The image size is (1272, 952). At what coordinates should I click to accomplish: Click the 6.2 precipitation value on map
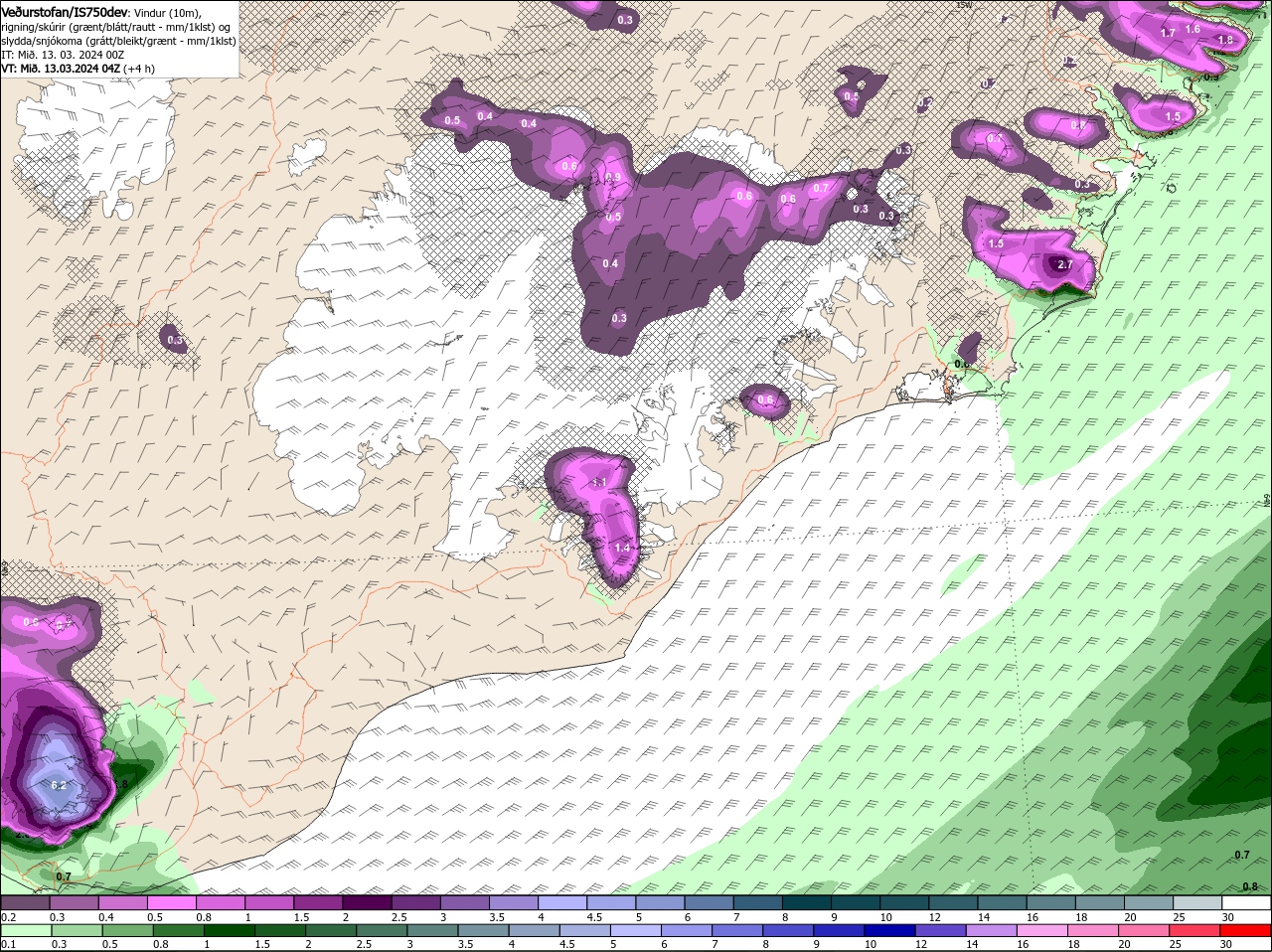coord(58,785)
